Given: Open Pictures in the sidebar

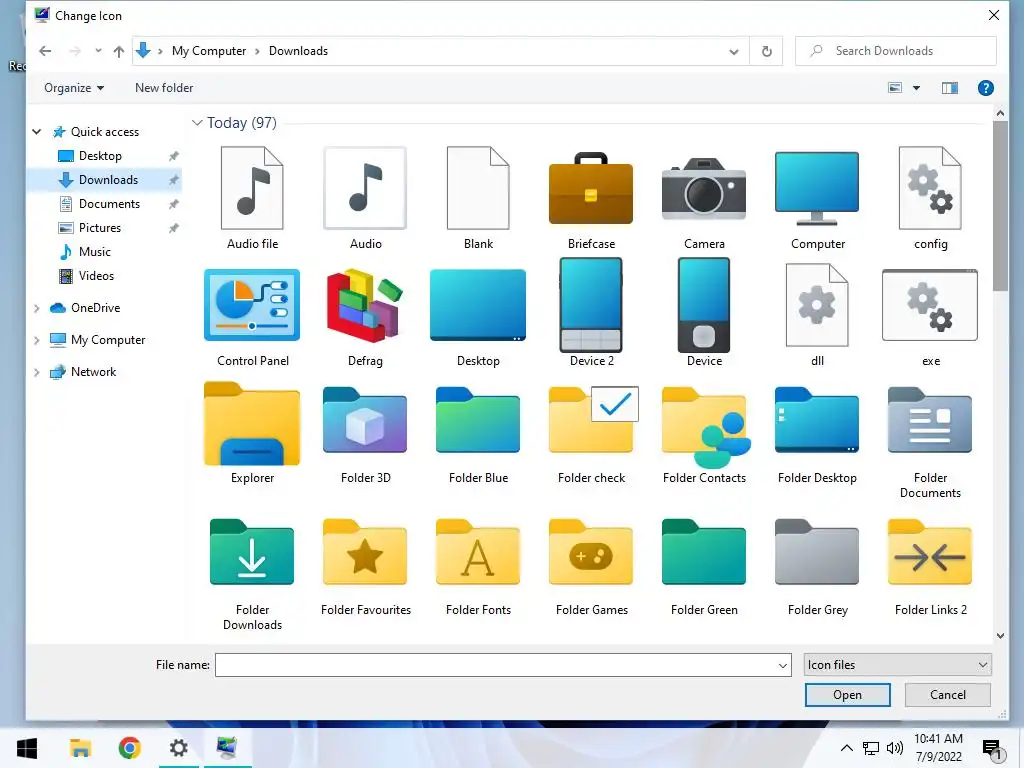Looking at the screenshot, I should [99, 228].
